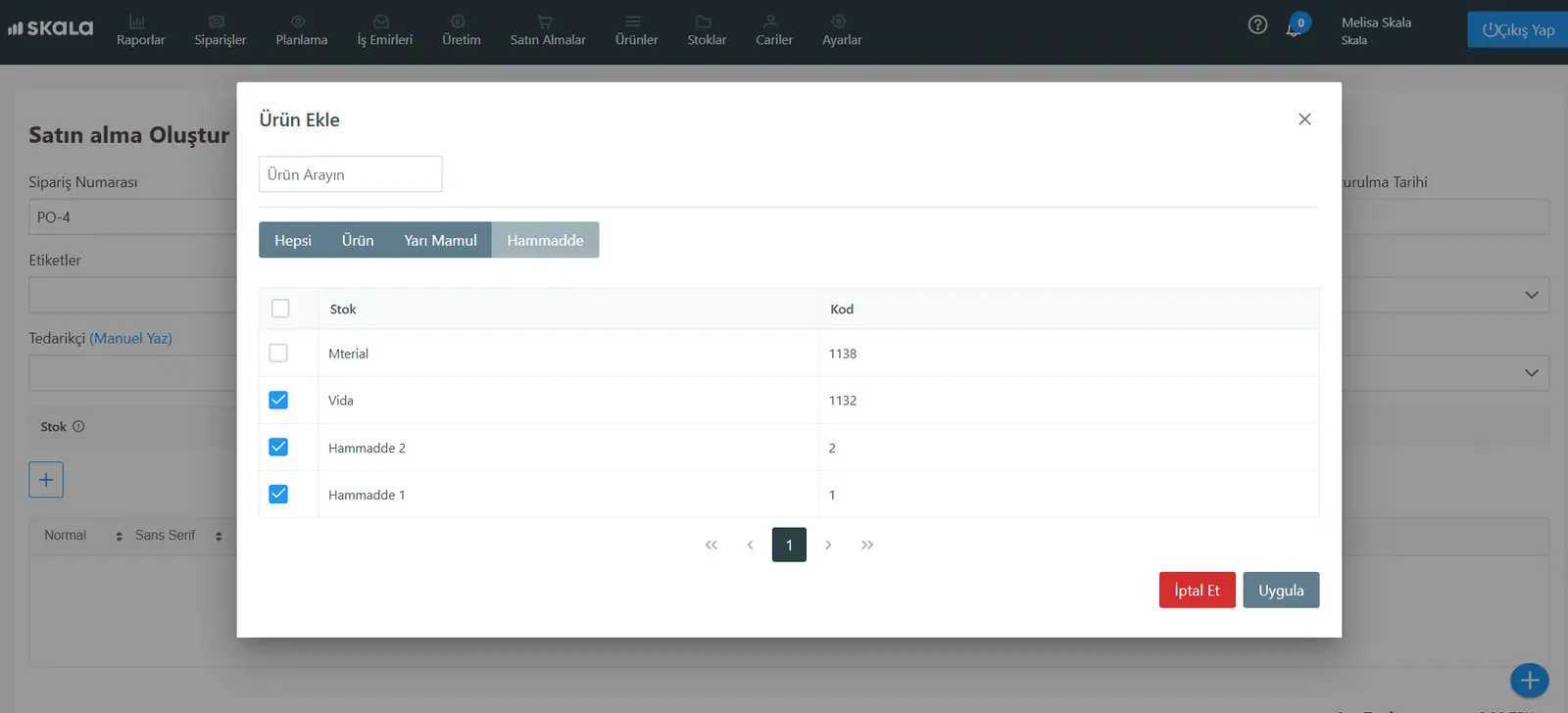Viewport: 1568px width, 713px height.
Task: Click the SKALA logo
Action: (50, 28)
